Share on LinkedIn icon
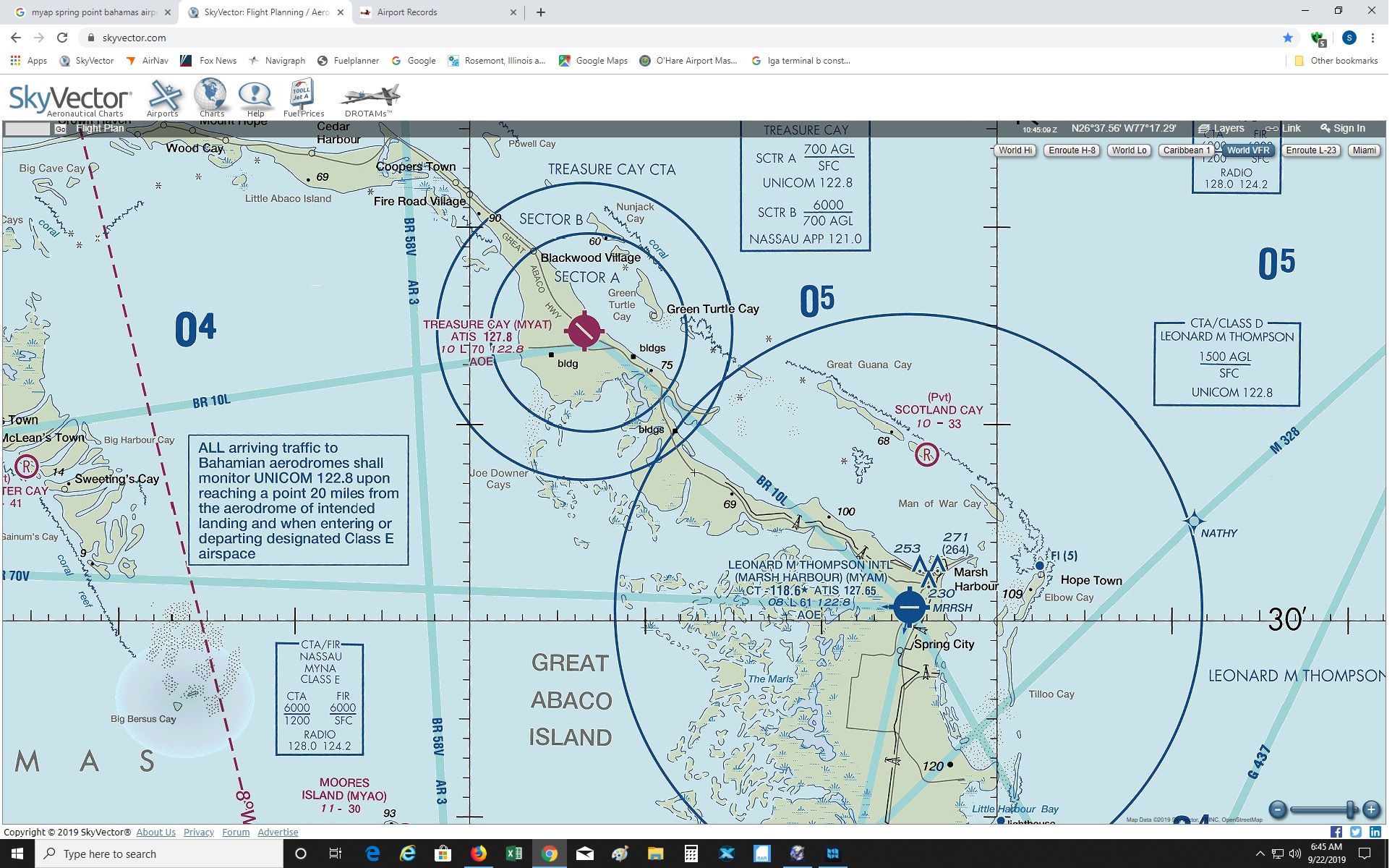This screenshot has height=868, width=1400. 1375,832
